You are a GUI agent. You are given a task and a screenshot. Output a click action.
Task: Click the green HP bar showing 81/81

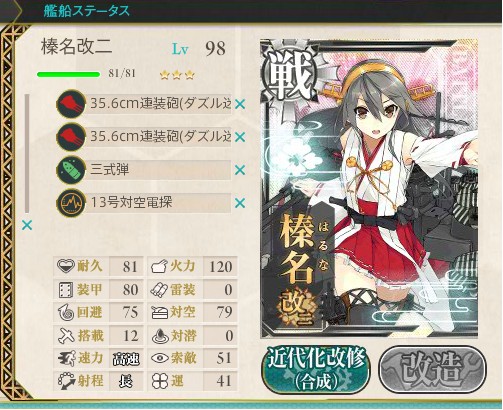(69, 74)
